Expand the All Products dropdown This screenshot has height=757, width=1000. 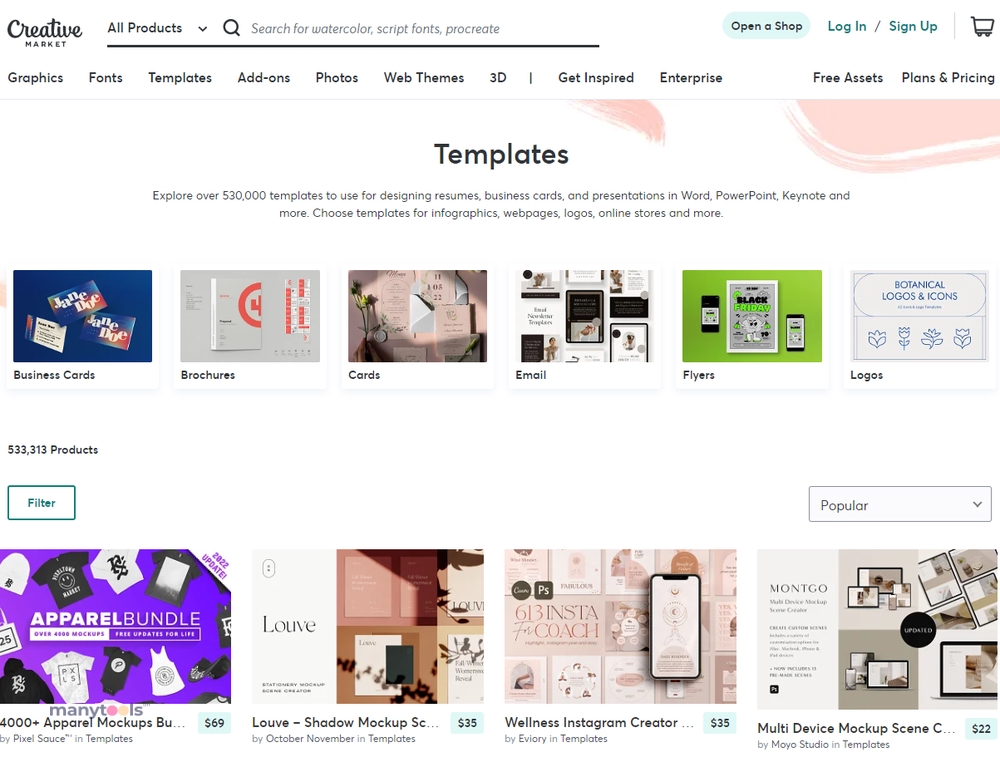[158, 28]
